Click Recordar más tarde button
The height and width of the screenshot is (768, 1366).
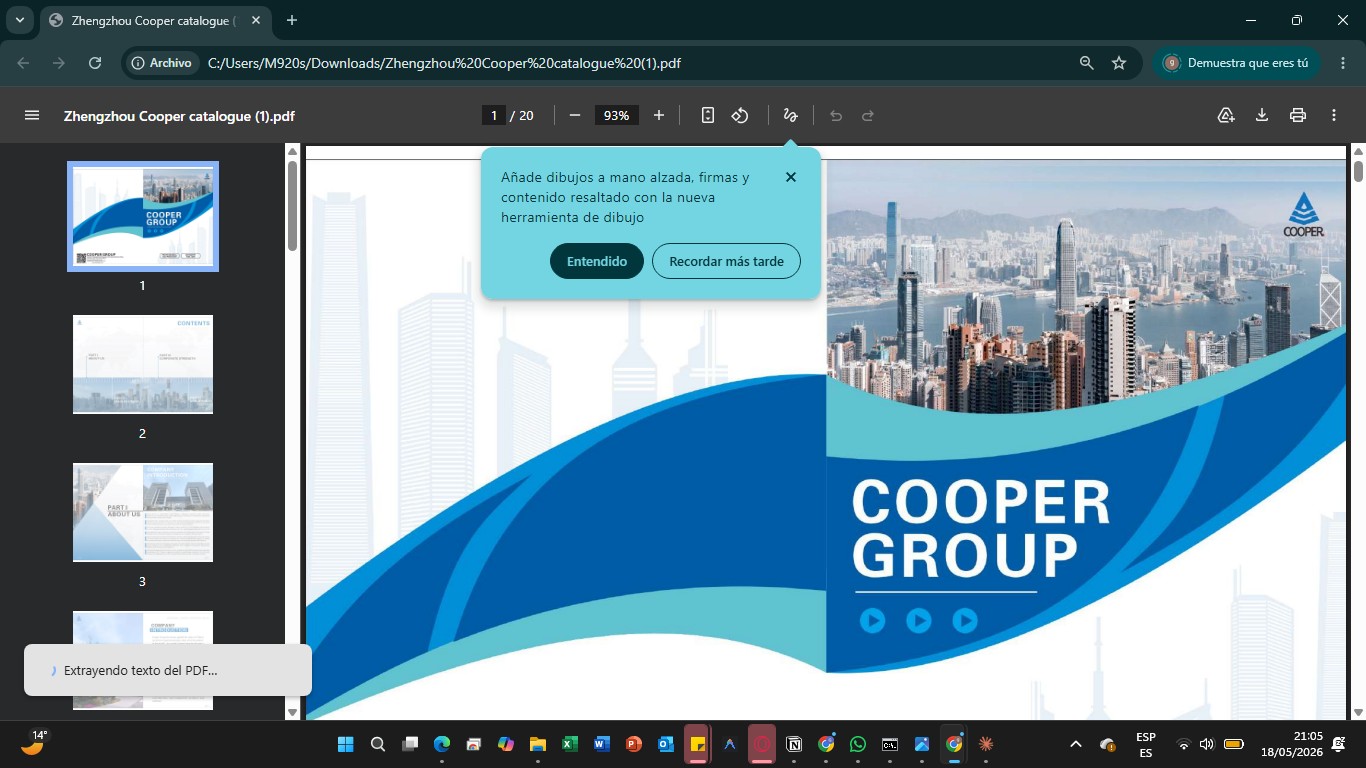(726, 261)
